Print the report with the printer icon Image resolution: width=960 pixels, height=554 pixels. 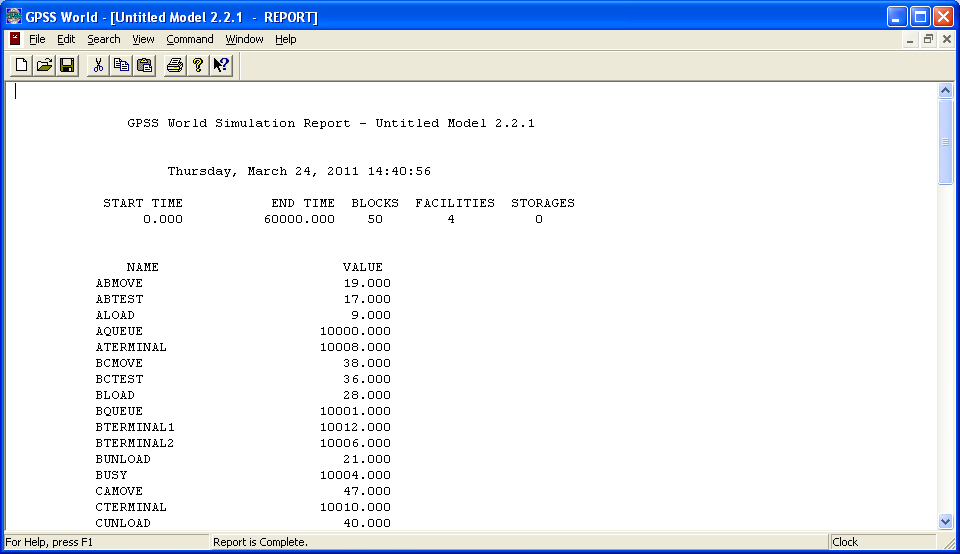pyautogui.click(x=174, y=65)
